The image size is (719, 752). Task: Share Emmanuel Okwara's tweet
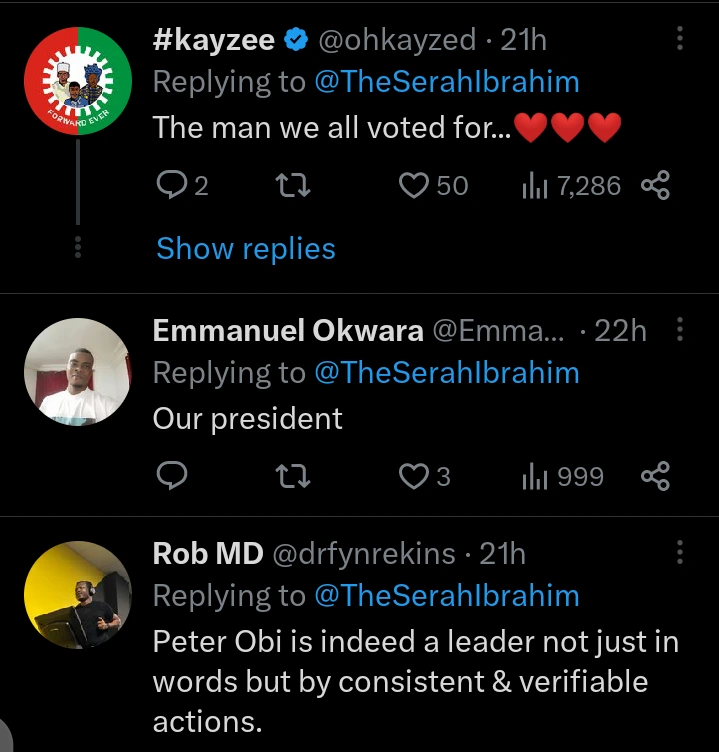[655, 476]
